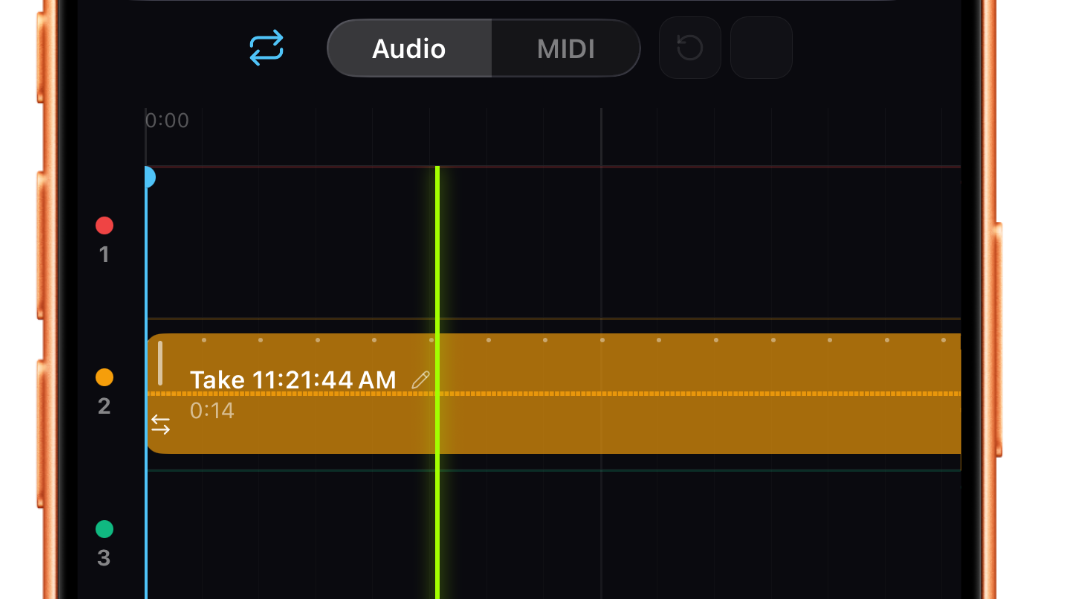Click the undo arrow button
Screen dimensions: 1076x599
(690, 48)
